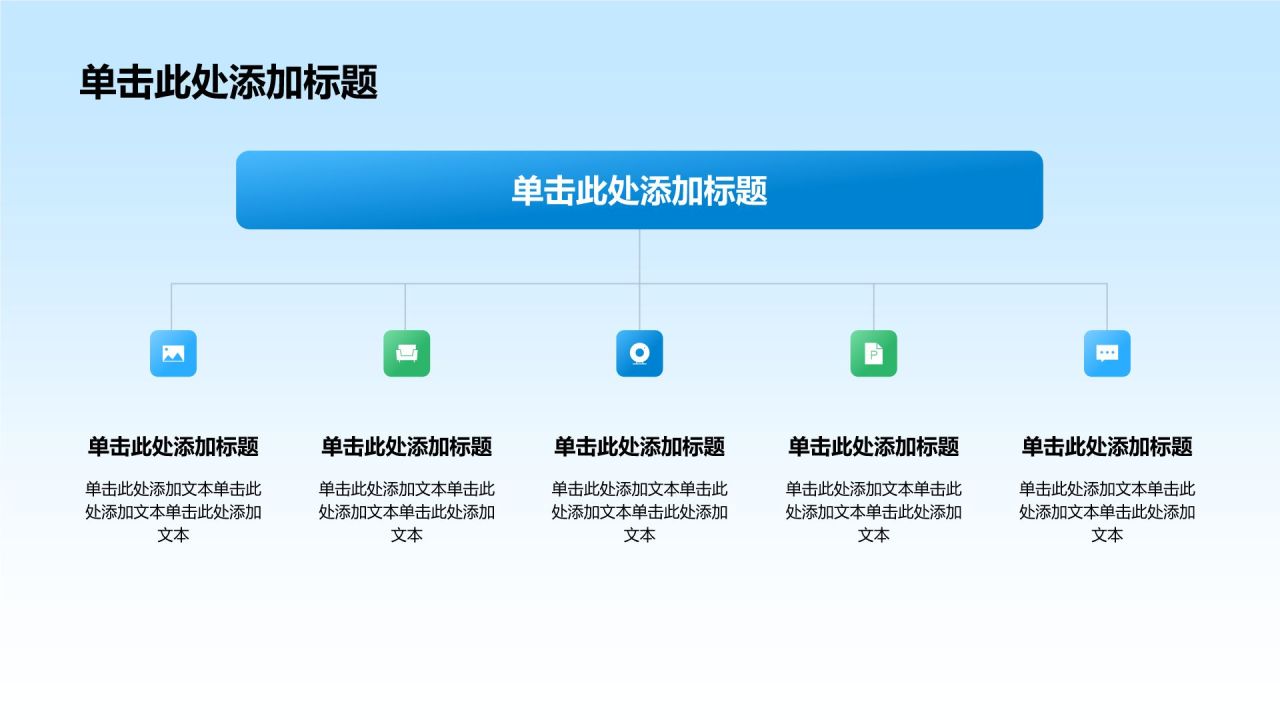Select the blue banner titled 单击此处添加标题

coord(640,190)
